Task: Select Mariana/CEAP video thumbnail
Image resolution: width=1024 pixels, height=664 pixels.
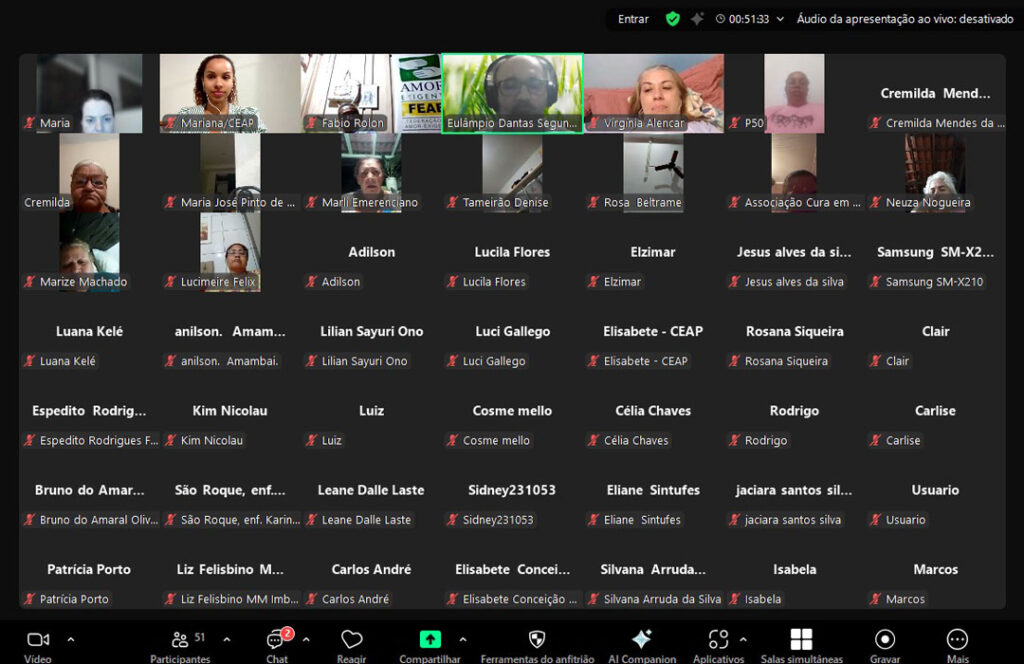Action: [x=230, y=93]
